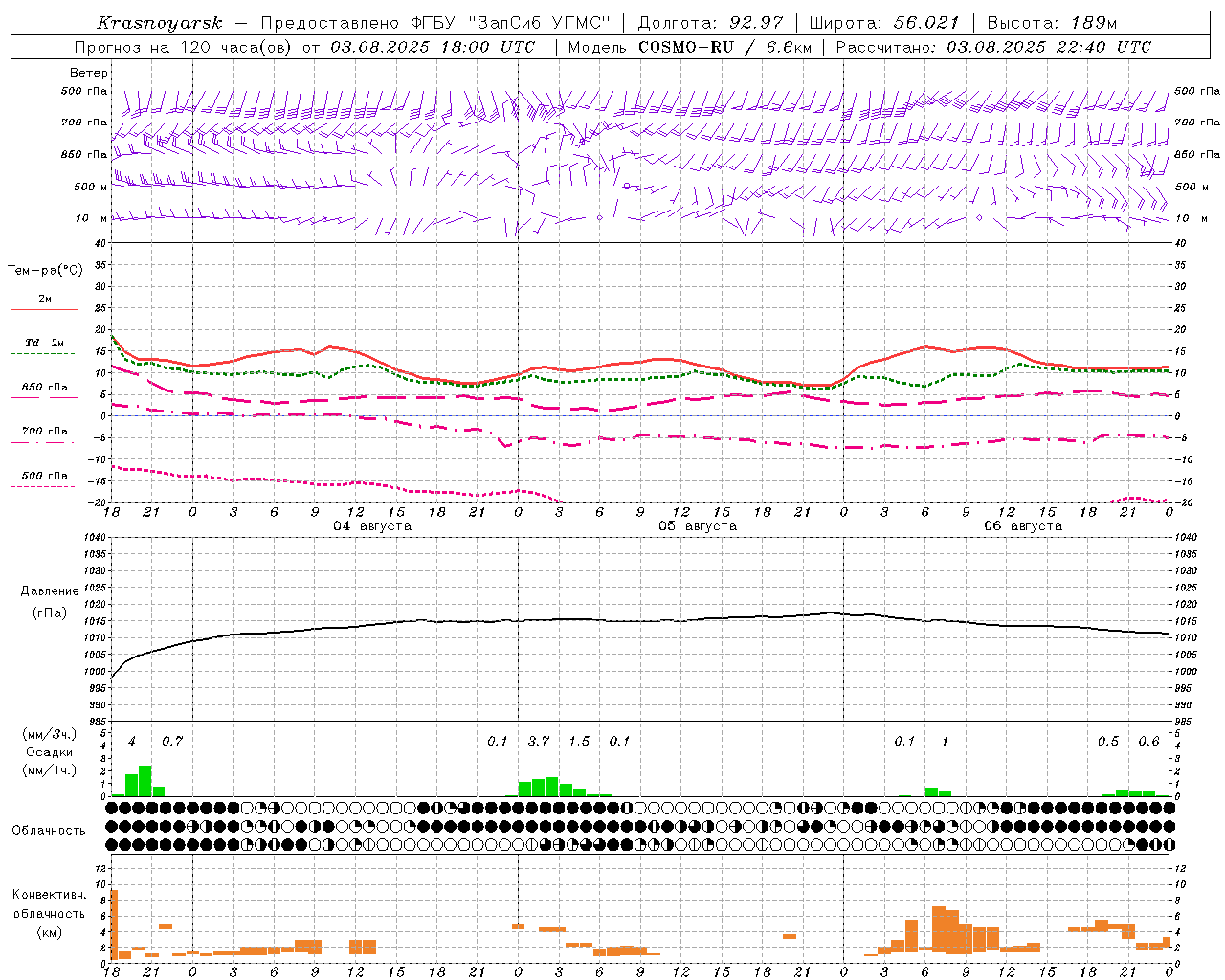
Task: Click the 0.5 precipitation value
Action: click(x=1108, y=741)
